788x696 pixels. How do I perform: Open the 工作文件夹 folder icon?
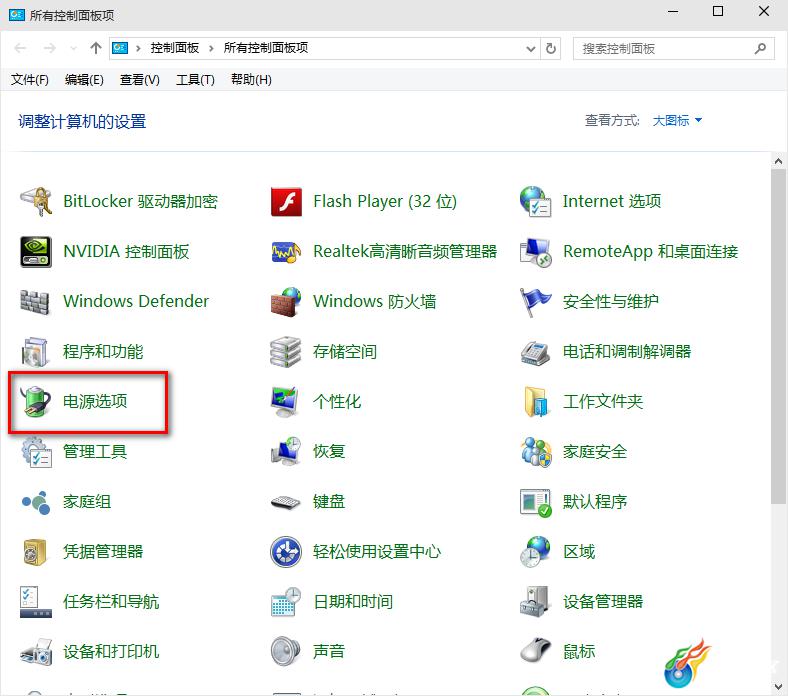536,402
